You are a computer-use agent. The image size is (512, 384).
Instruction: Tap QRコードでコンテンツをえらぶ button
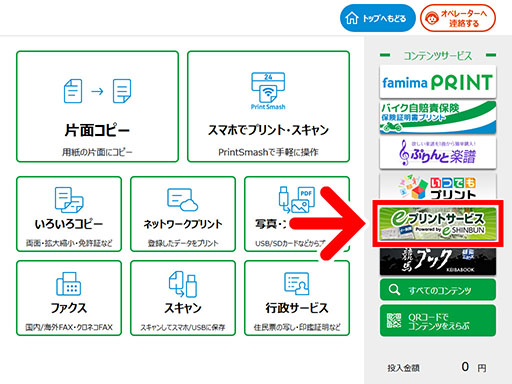[x=438, y=321]
